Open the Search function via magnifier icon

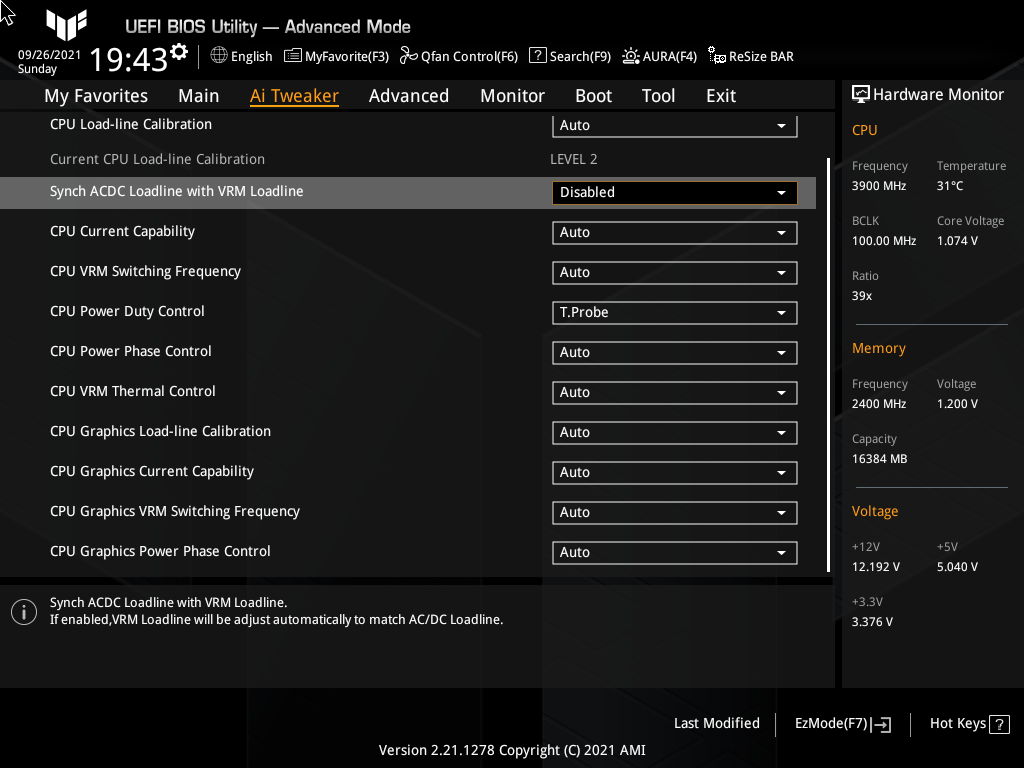[569, 56]
